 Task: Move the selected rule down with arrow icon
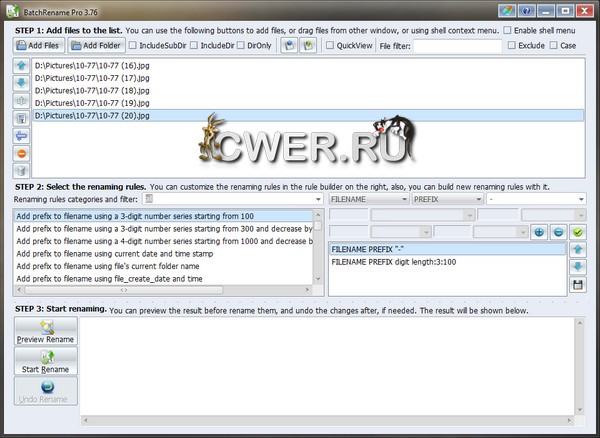tap(578, 267)
